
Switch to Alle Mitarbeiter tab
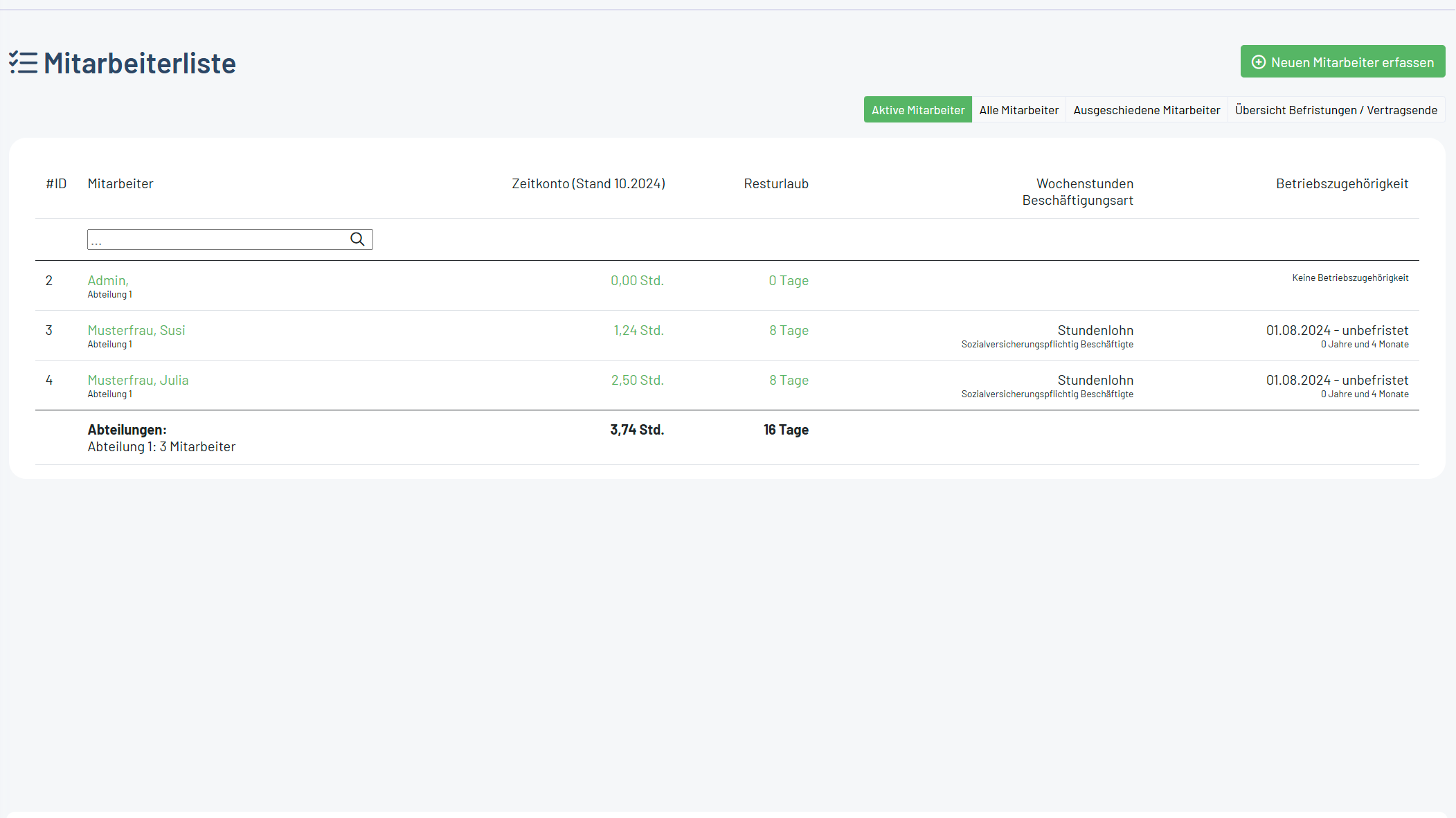(1018, 110)
